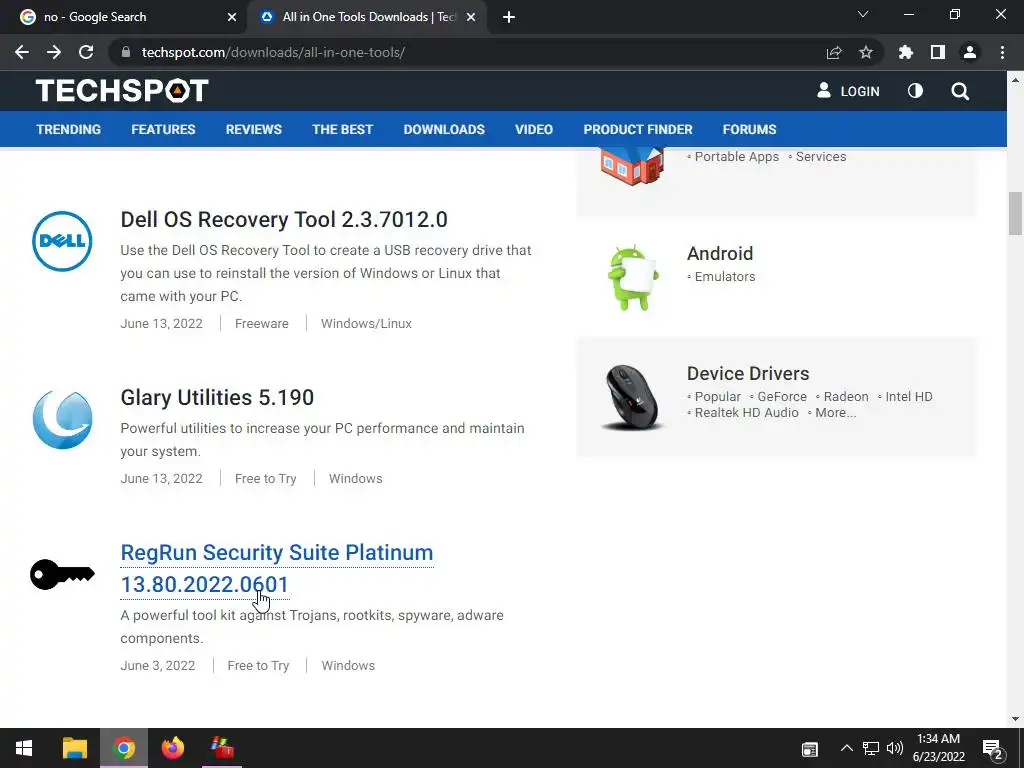Open the FEATURES menu item

point(163,129)
